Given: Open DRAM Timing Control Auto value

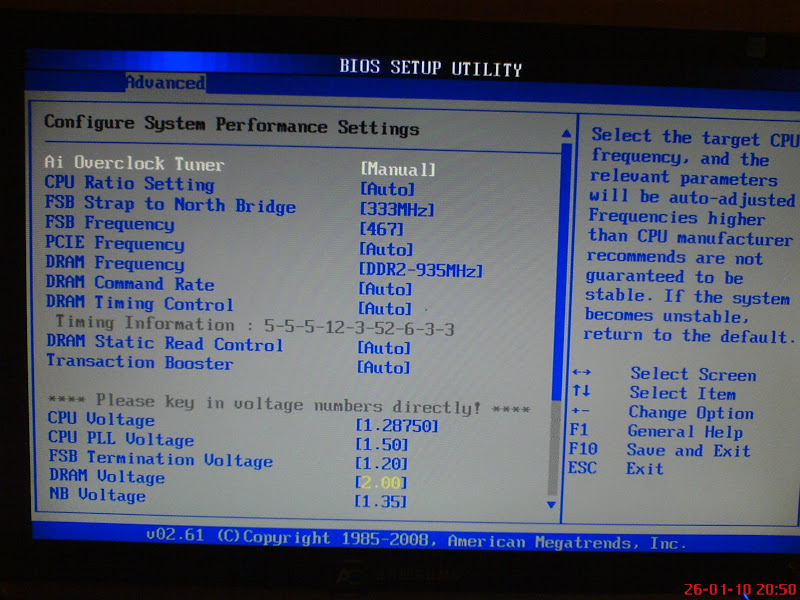Looking at the screenshot, I should (x=385, y=308).
